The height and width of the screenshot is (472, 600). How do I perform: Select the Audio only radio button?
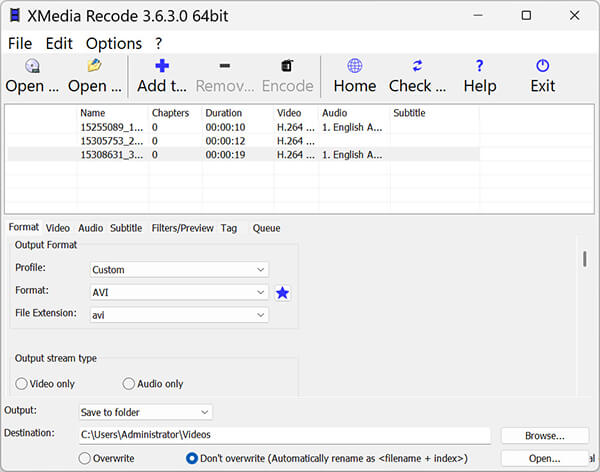[x=129, y=384]
